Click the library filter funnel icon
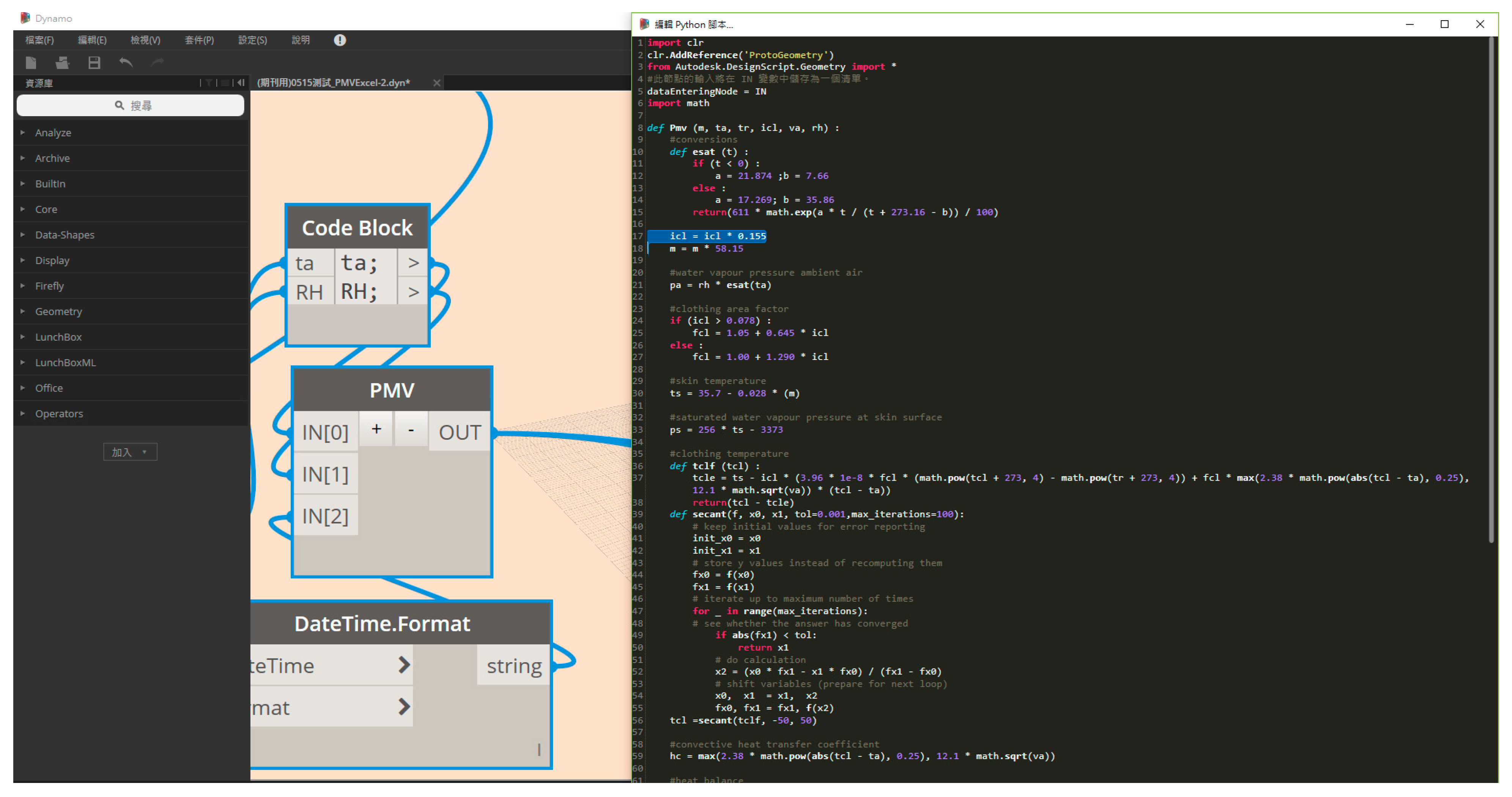This screenshot has width=1512, height=797. (x=208, y=83)
